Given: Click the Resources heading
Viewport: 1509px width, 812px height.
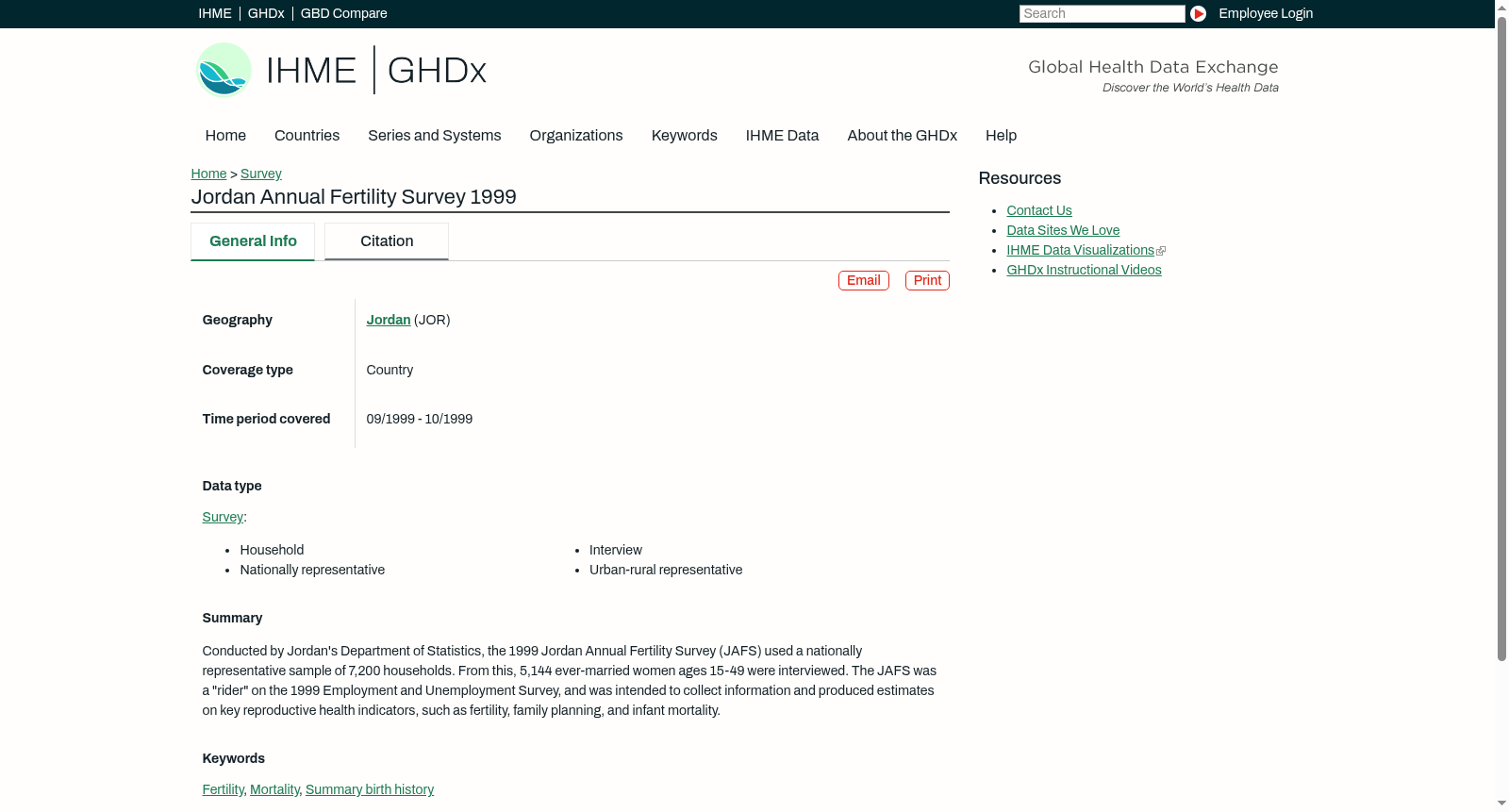Looking at the screenshot, I should (1020, 178).
